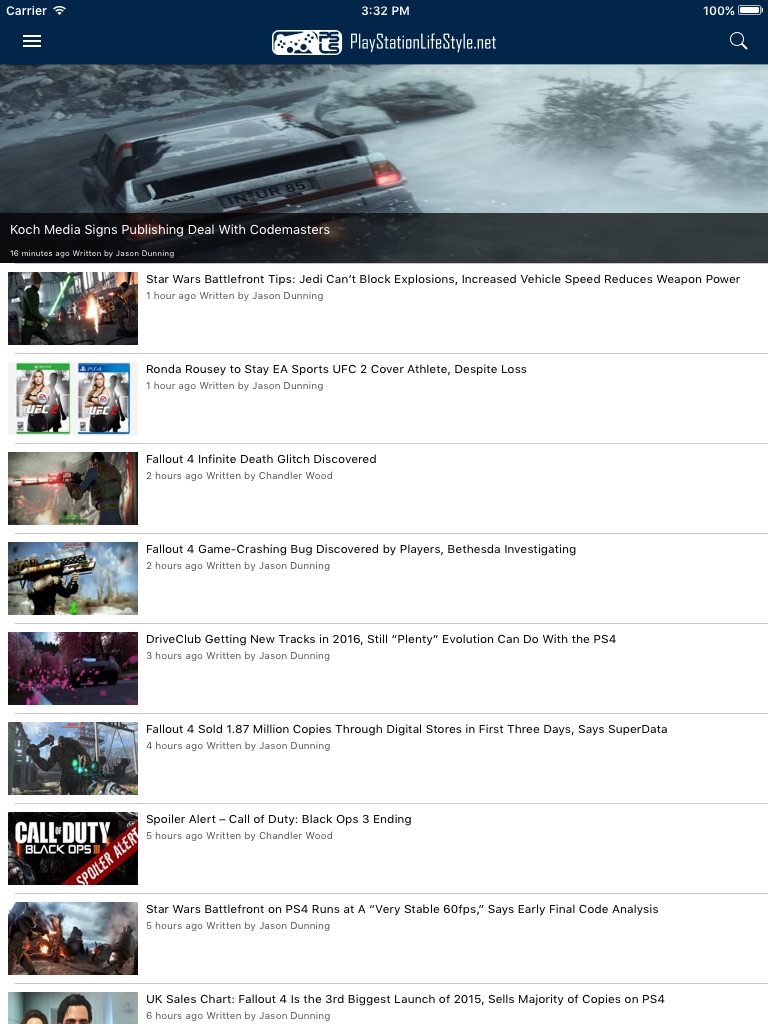Screen dimensions: 768x1024
Task: Open headline Koch Media Signs Publishing Deal
Action: [x=170, y=230]
